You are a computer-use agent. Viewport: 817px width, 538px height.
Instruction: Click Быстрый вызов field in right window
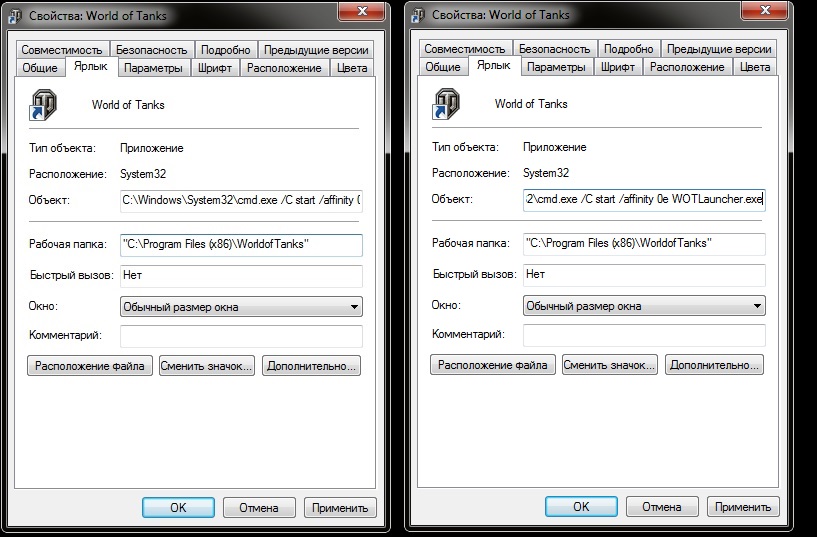tap(644, 274)
